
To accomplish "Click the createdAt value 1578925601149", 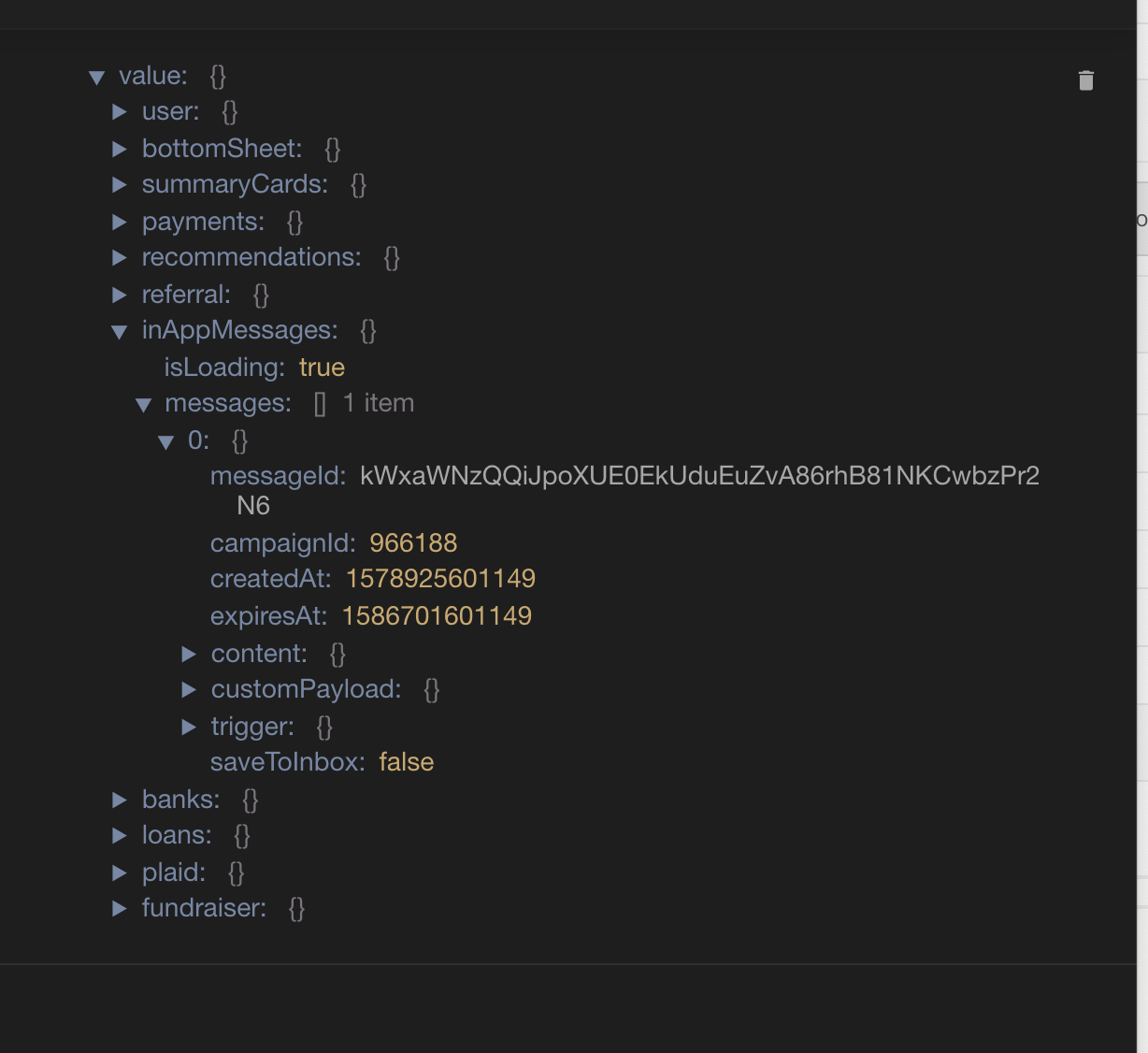I will (x=440, y=579).
